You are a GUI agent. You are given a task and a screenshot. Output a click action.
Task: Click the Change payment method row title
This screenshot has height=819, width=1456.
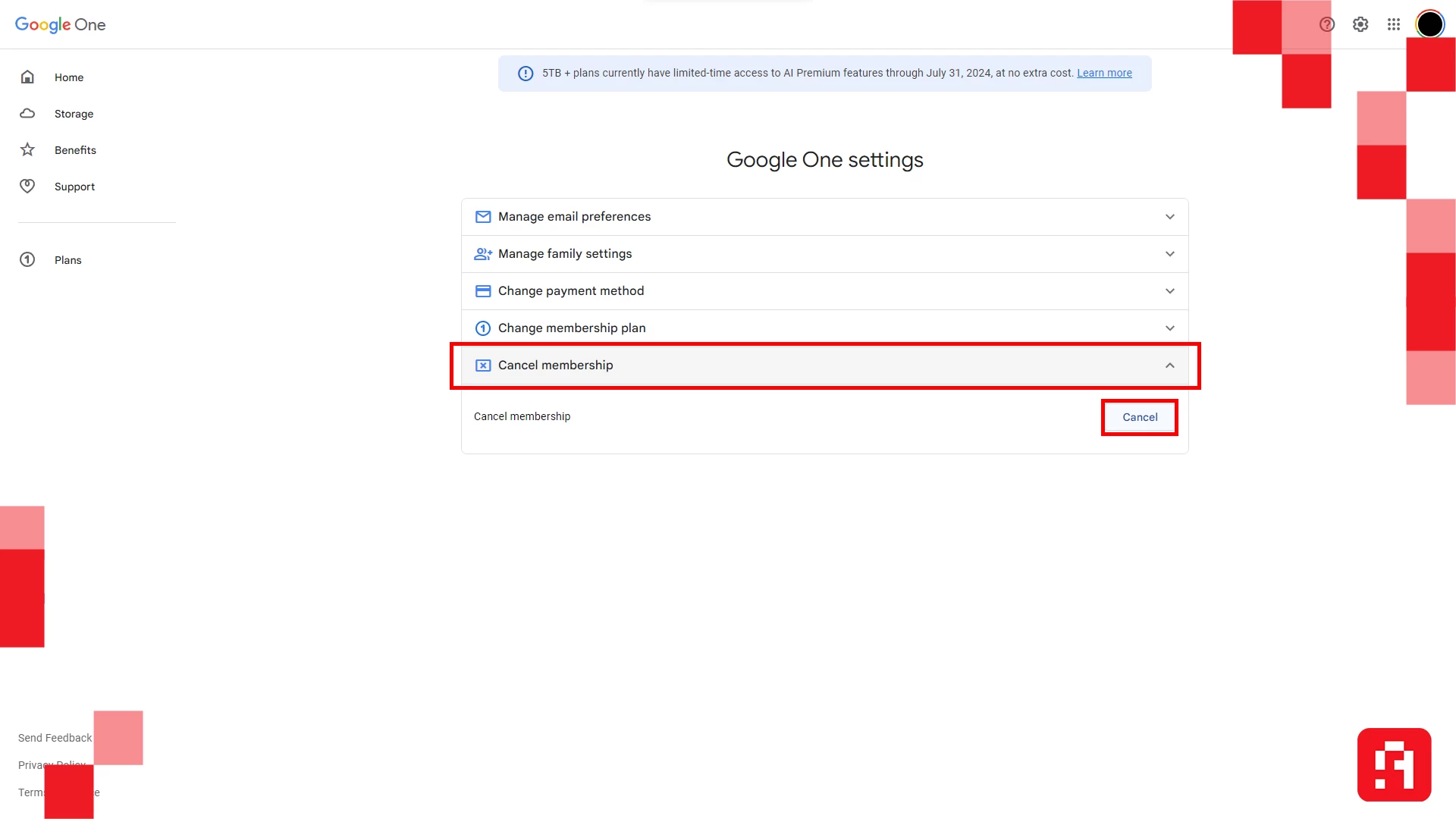pos(571,291)
